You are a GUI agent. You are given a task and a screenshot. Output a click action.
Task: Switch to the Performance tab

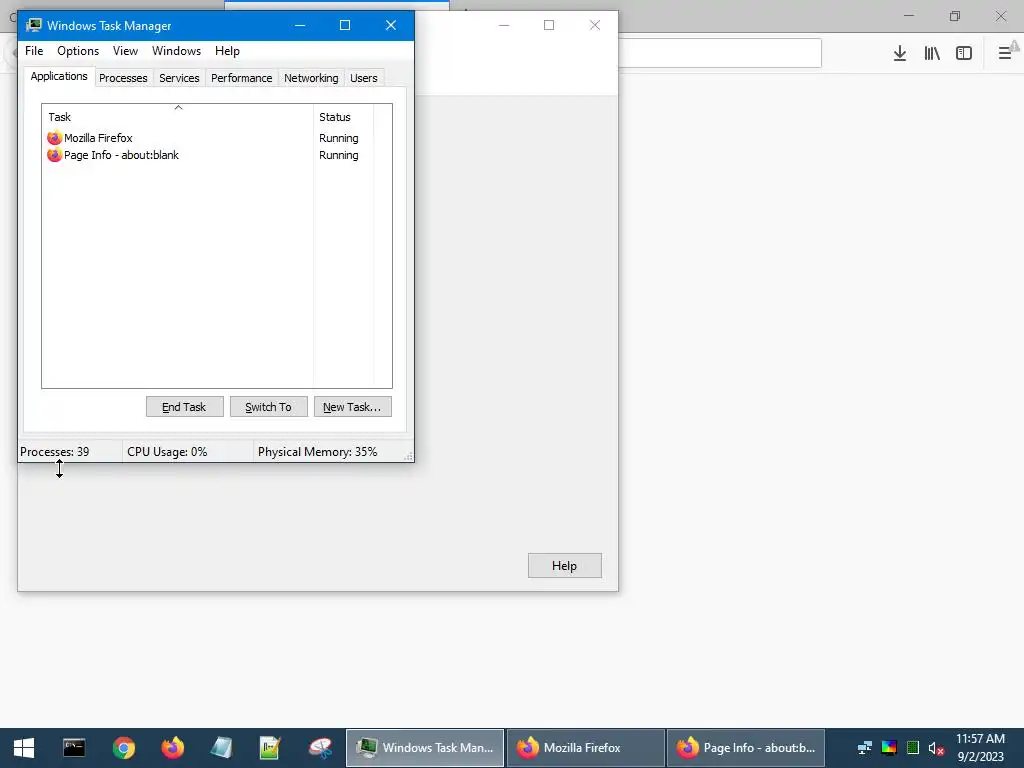tap(242, 78)
